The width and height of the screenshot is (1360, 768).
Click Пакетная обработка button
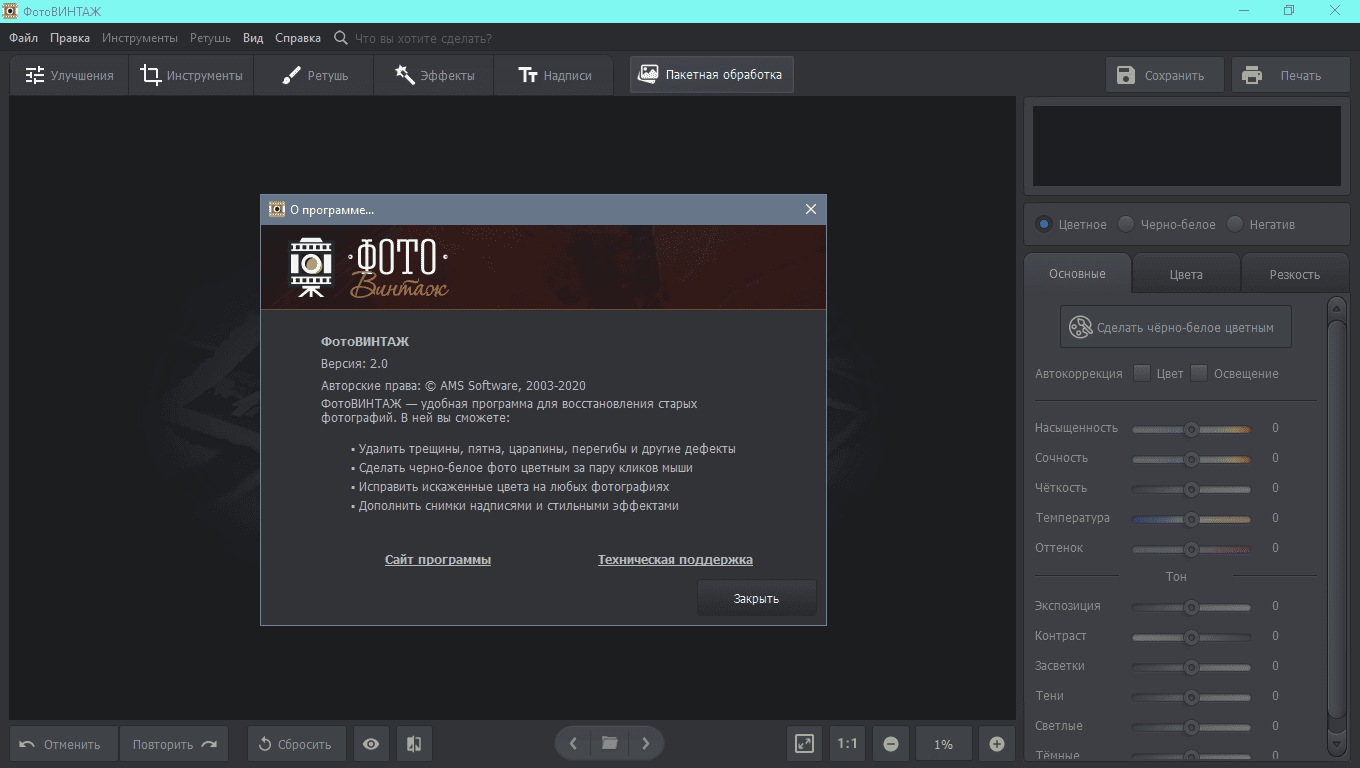tap(711, 74)
